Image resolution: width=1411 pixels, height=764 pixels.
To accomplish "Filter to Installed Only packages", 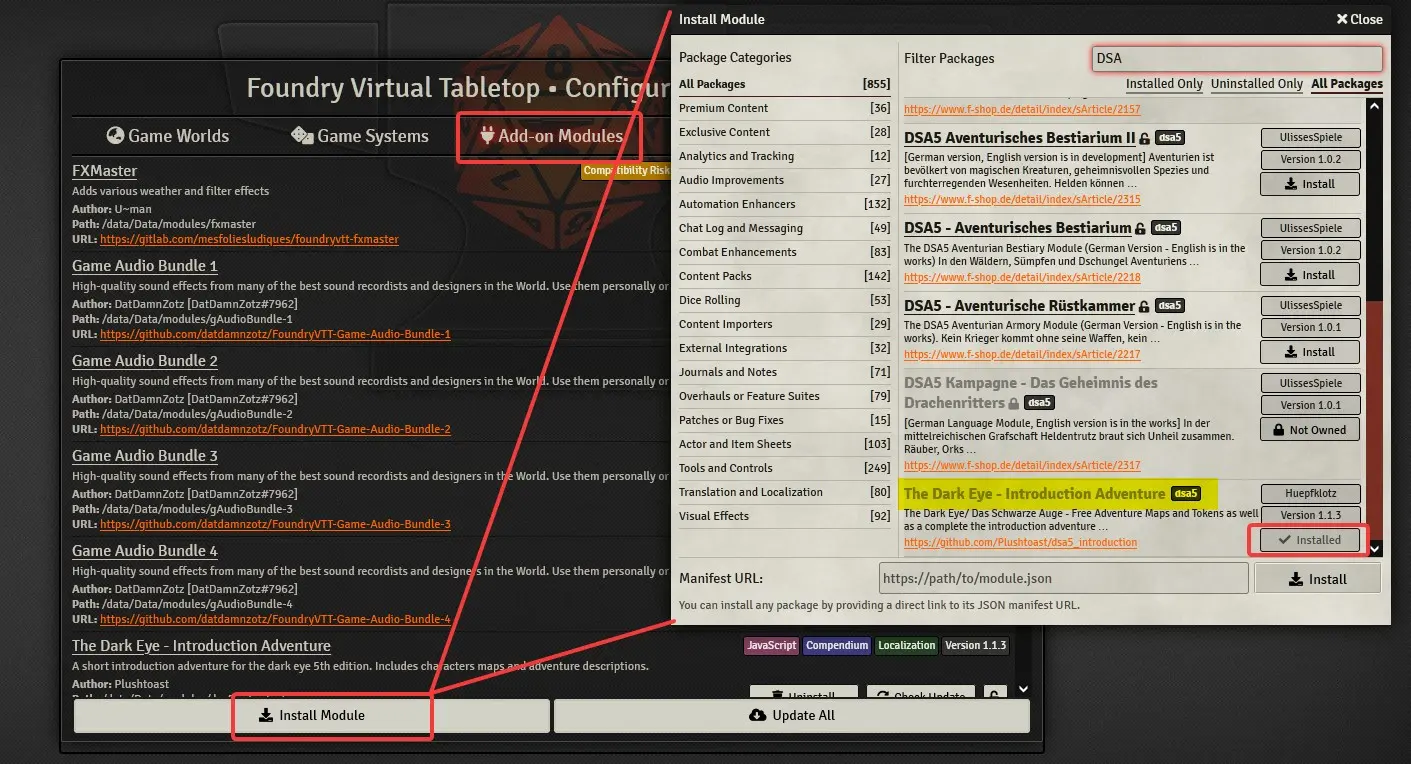I will pos(1164,84).
